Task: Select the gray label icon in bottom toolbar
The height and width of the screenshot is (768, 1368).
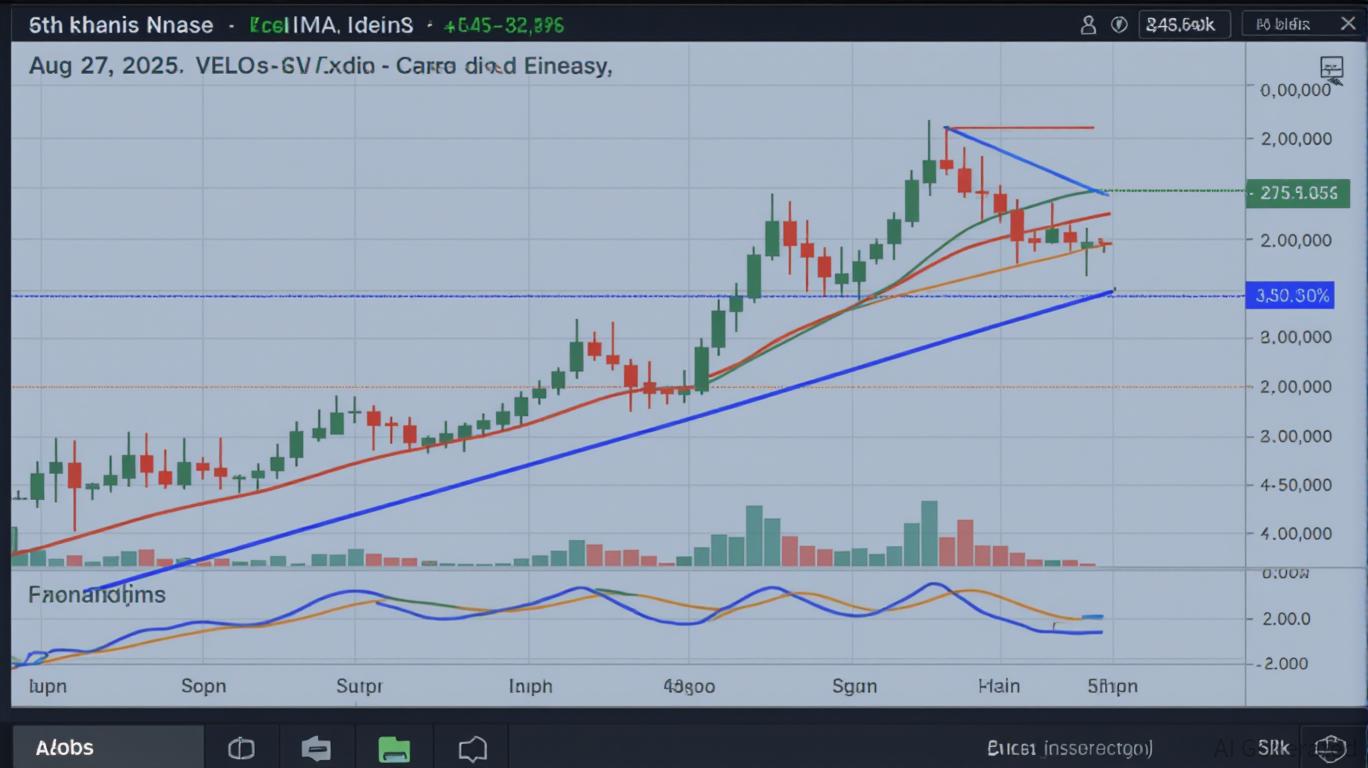Action: pos(316,748)
